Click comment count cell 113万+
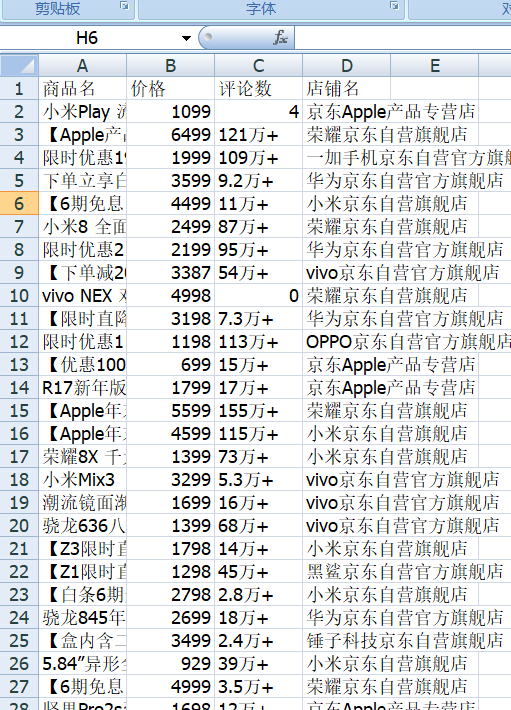511x710 pixels. point(258,341)
